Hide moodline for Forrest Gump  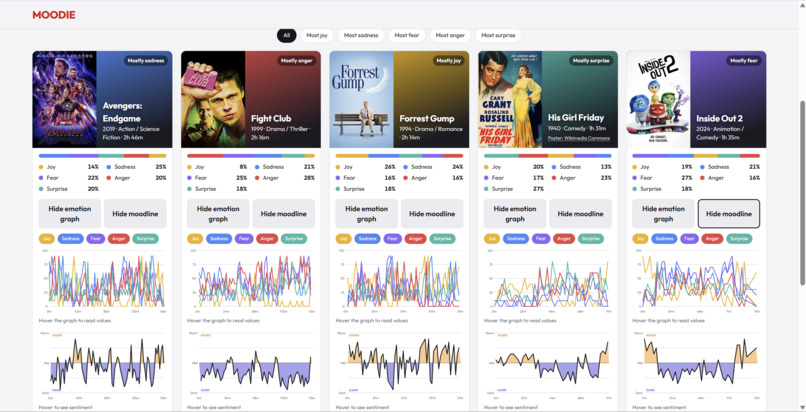point(432,214)
